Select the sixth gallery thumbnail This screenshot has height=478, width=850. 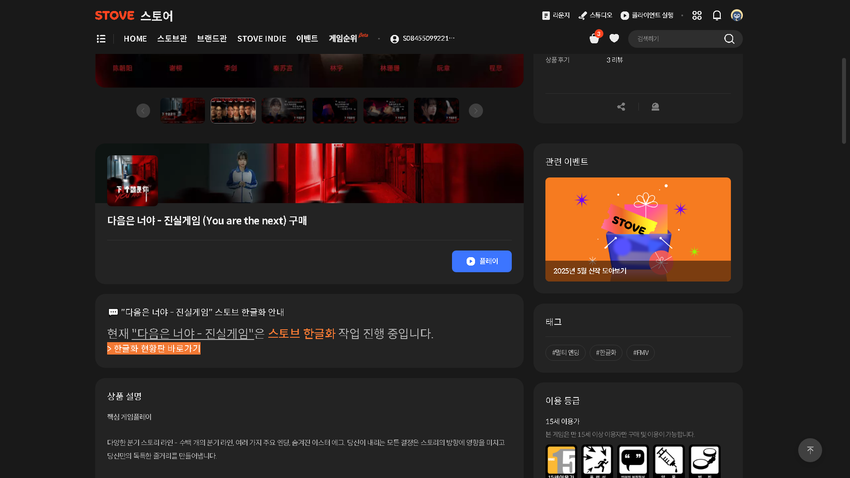coord(436,111)
